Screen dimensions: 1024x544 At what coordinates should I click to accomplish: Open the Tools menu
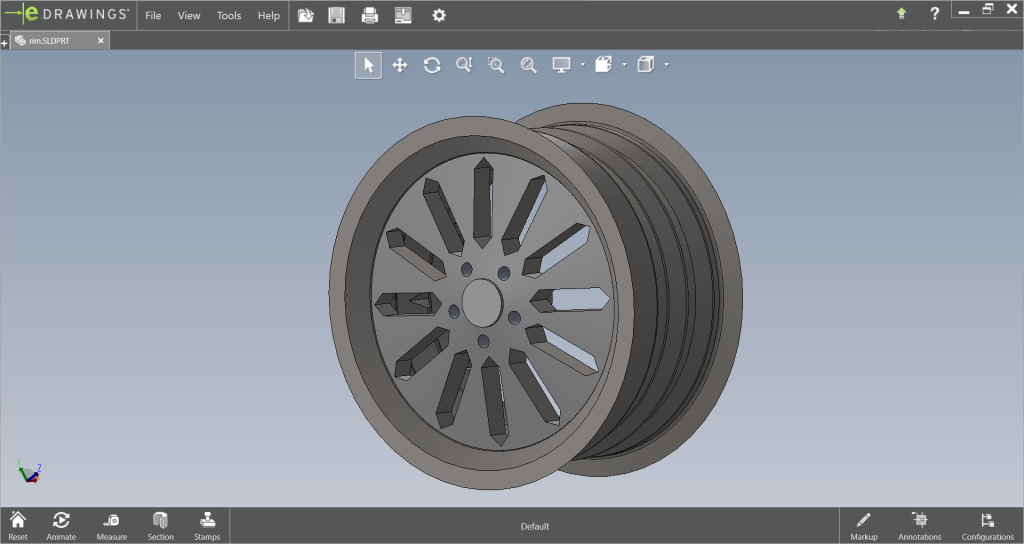(x=229, y=15)
